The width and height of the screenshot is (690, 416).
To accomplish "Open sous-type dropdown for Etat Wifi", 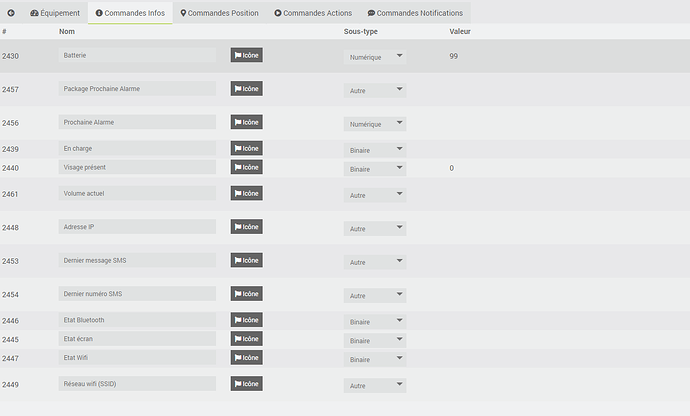I will point(375,359).
